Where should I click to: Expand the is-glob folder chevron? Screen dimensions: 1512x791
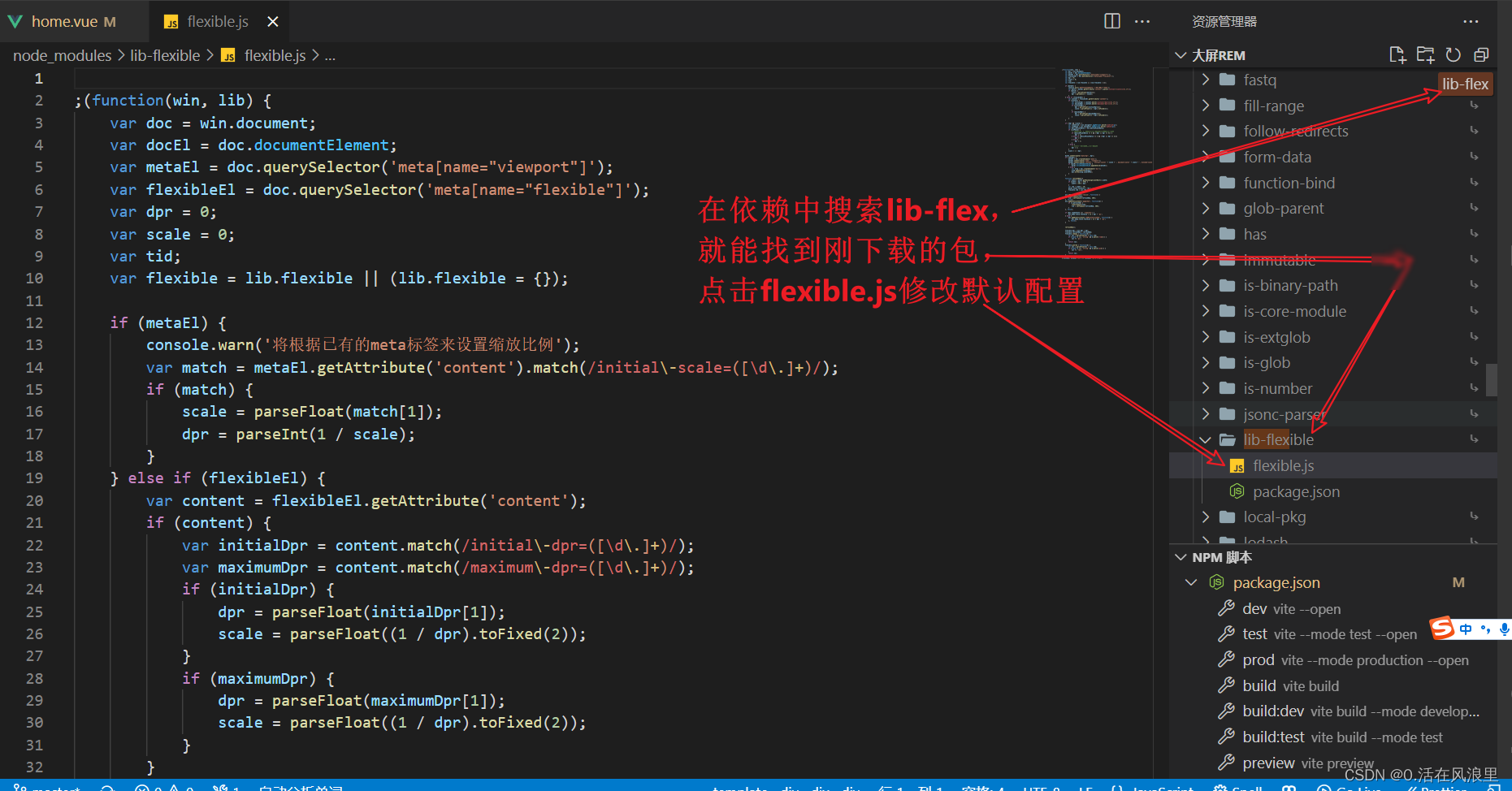[1206, 362]
